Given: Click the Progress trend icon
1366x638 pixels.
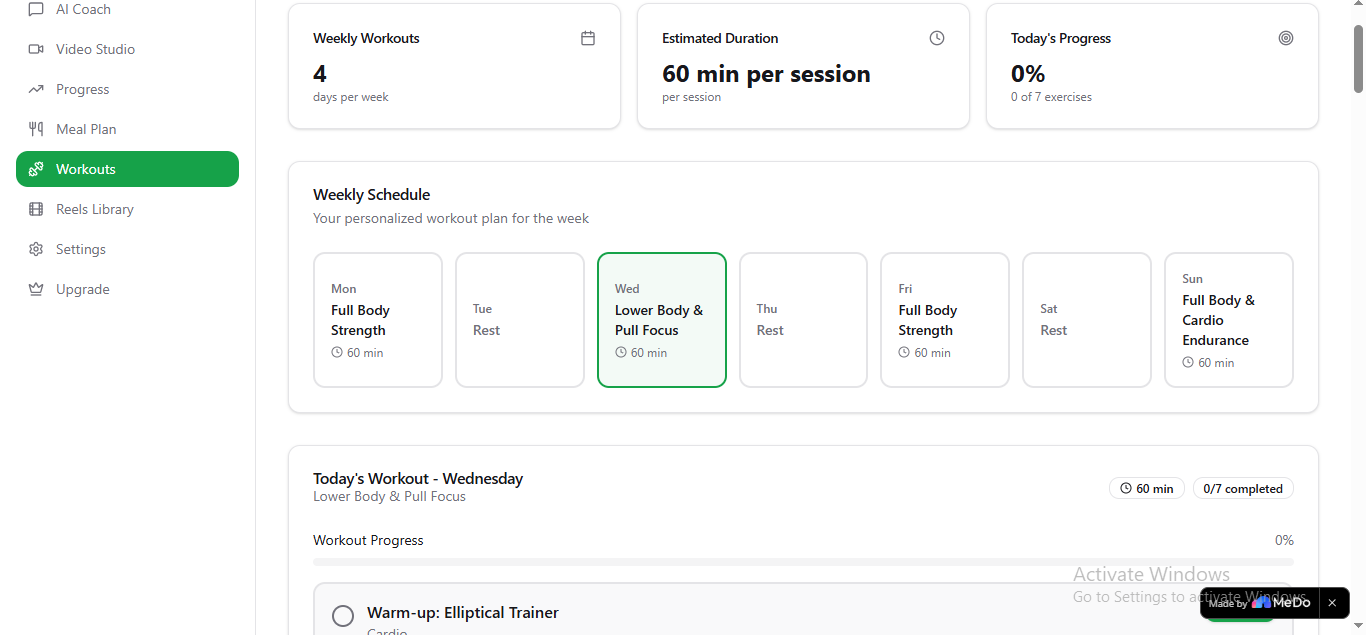Looking at the screenshot, I should tap(36, 89).
